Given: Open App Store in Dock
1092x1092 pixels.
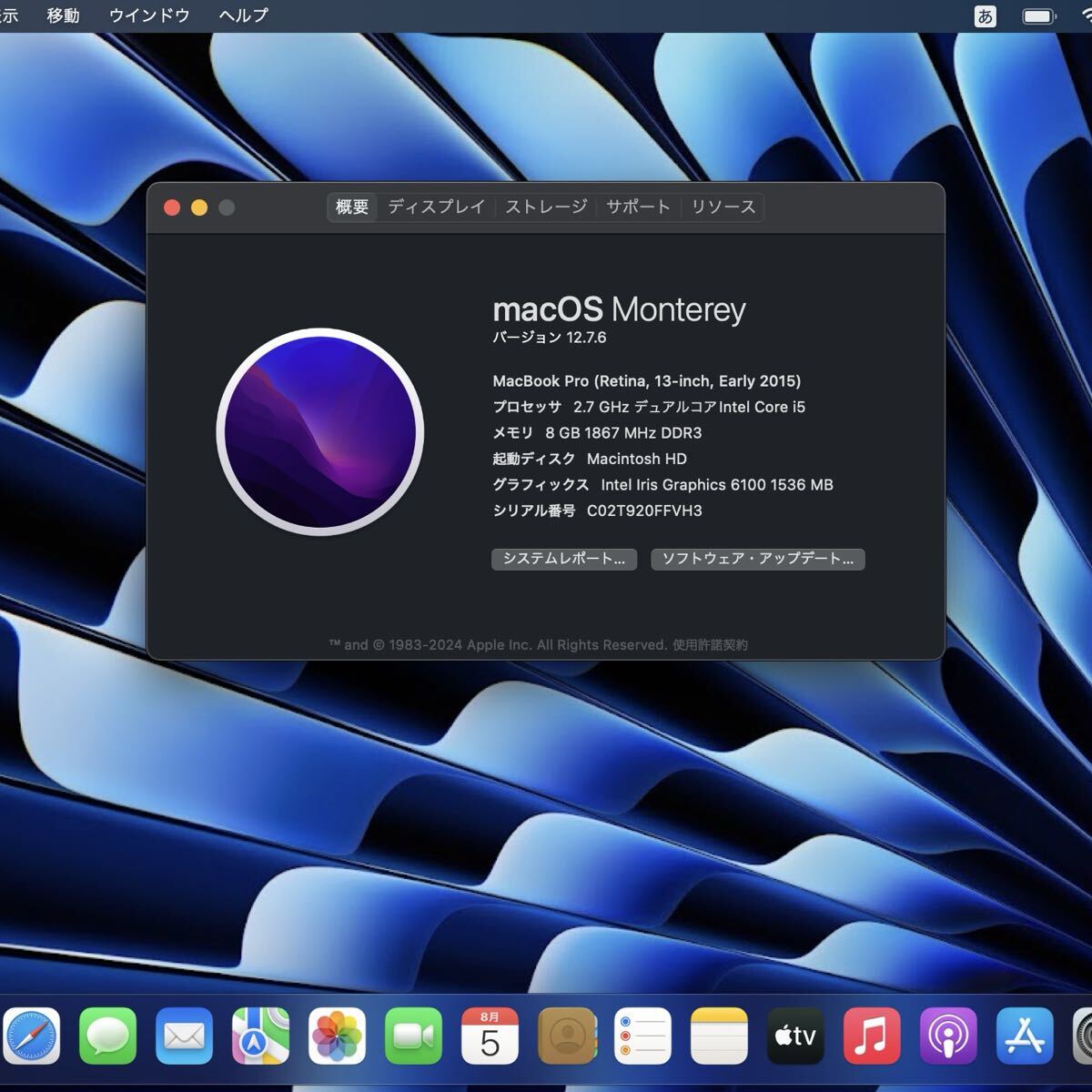Looking at the screenshot, I should pos(1025,1036).
